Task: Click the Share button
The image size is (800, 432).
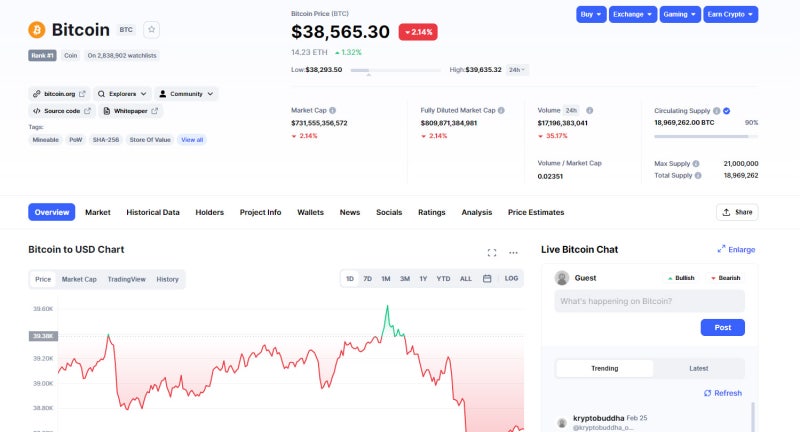Action: 737,212
